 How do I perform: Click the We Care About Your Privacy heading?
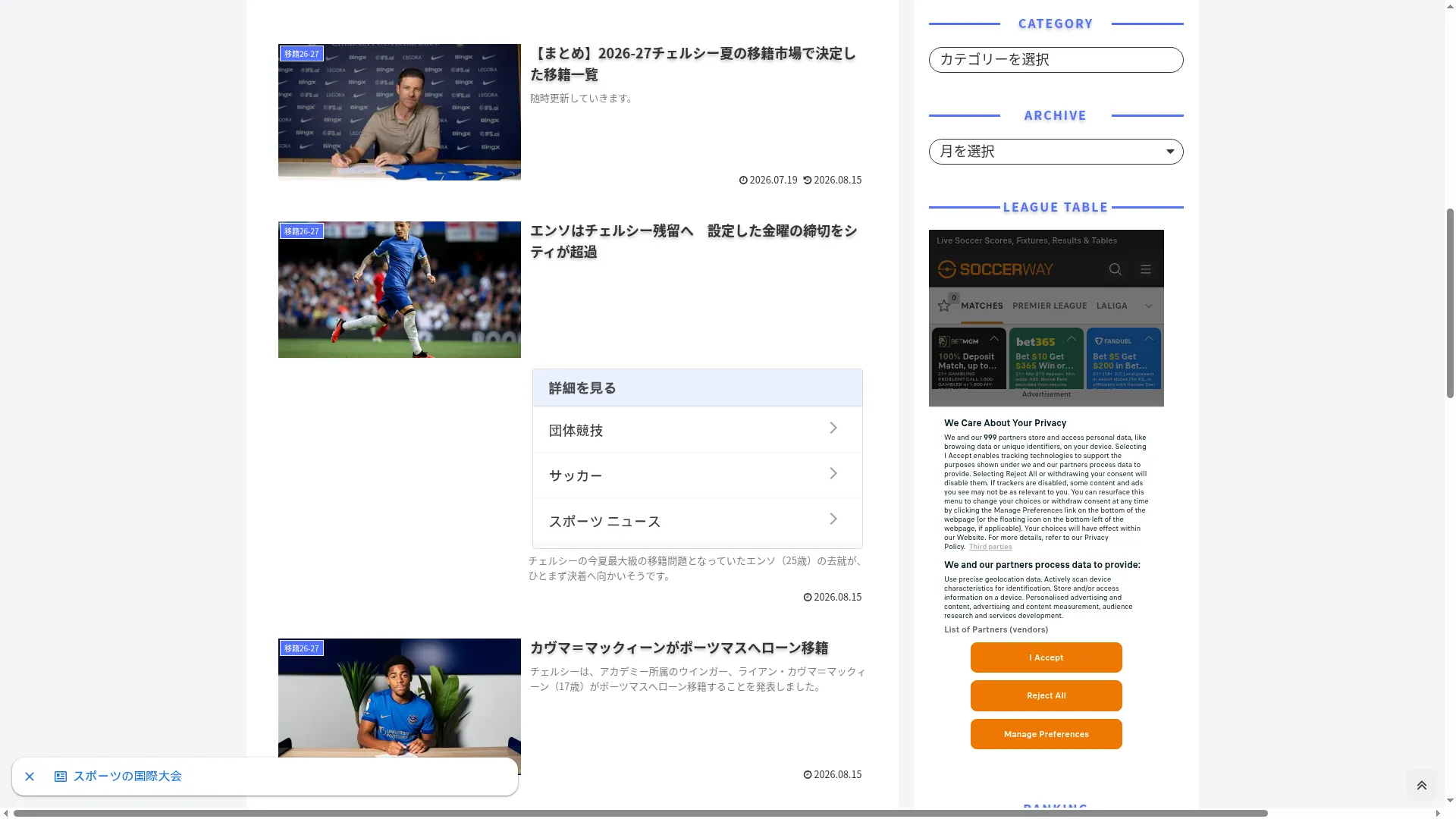[x=1005, y=423]
